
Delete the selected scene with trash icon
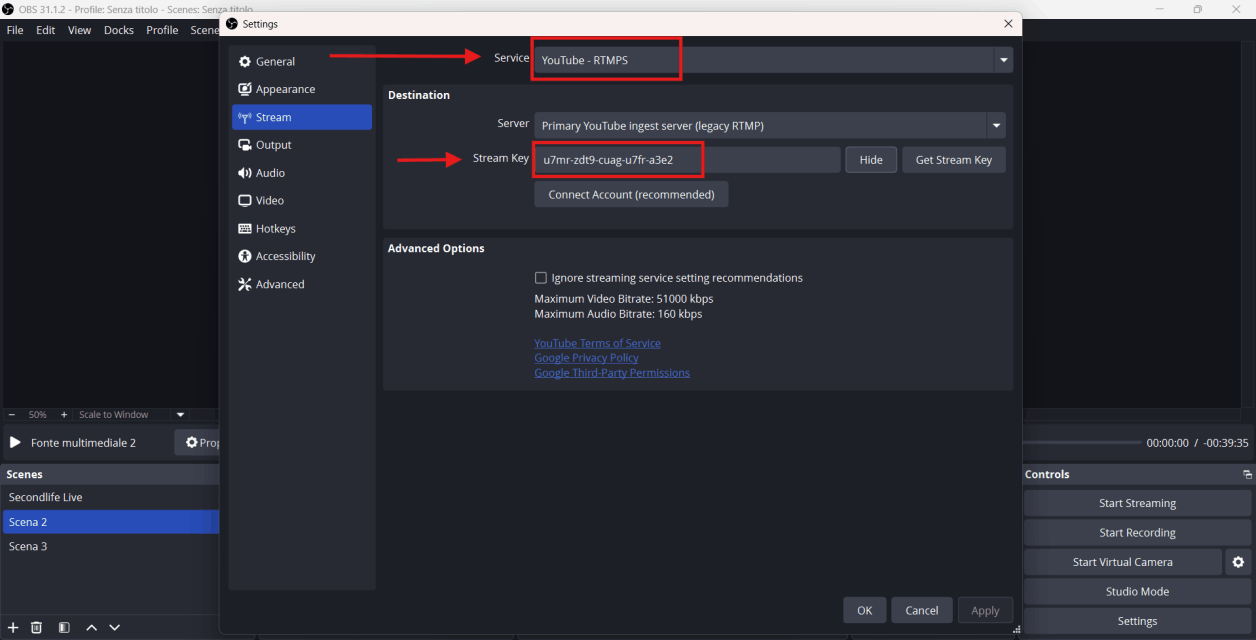[37, 627]
